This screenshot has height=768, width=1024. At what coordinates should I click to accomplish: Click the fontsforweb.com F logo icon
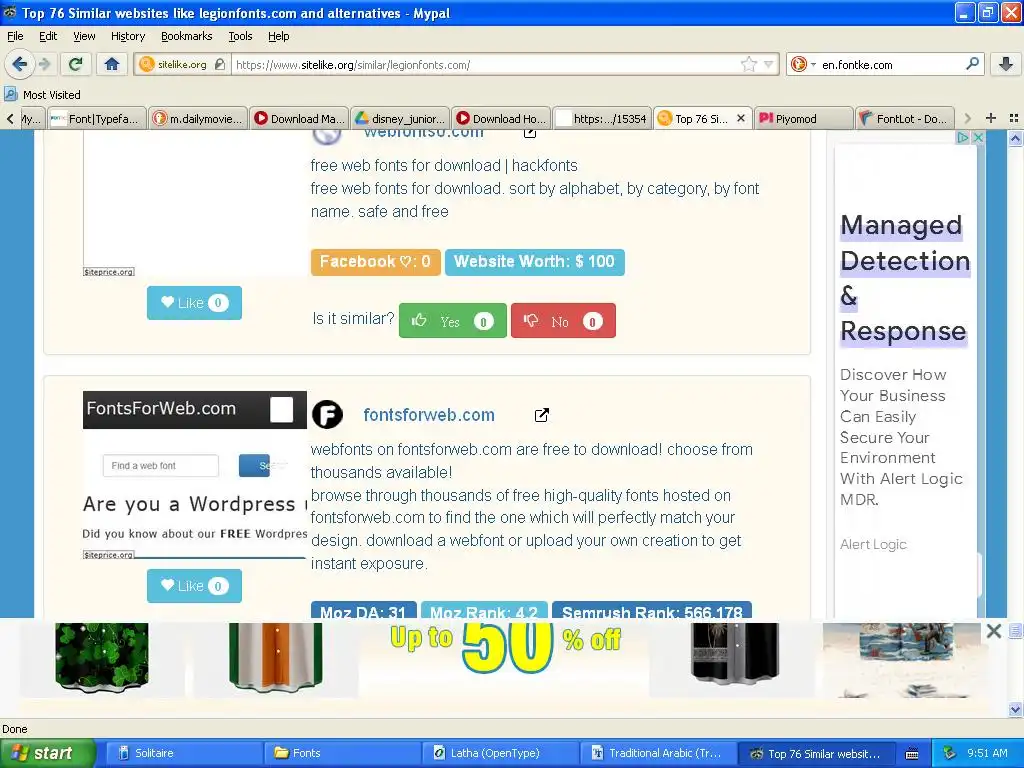click(327, 415)
